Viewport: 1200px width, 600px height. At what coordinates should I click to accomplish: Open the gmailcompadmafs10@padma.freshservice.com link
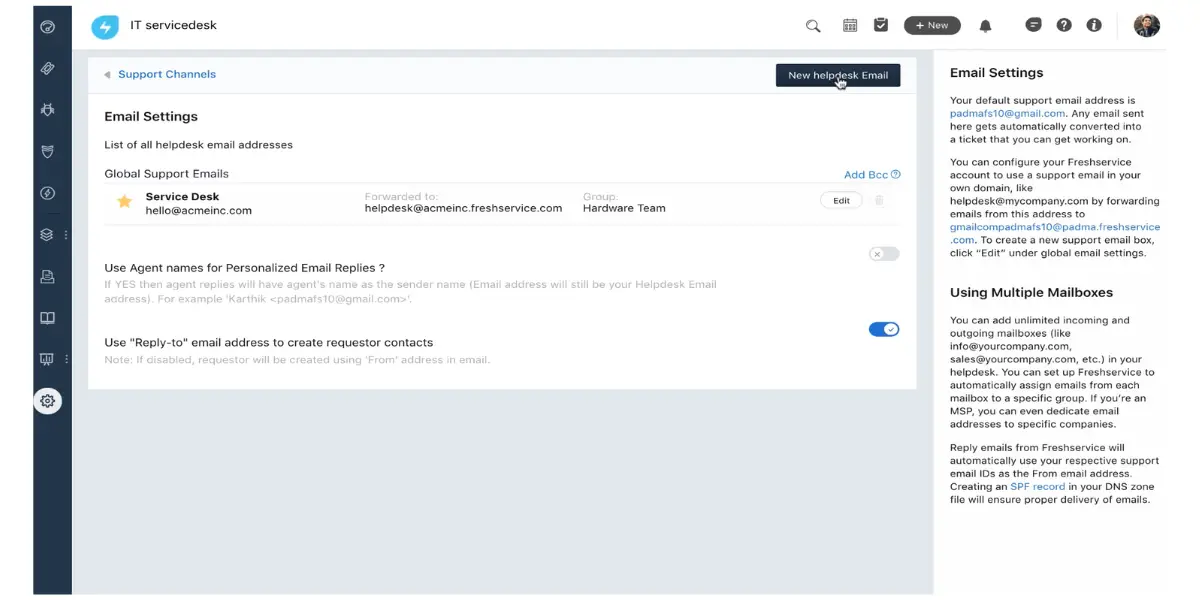[x=1055, y=233]
